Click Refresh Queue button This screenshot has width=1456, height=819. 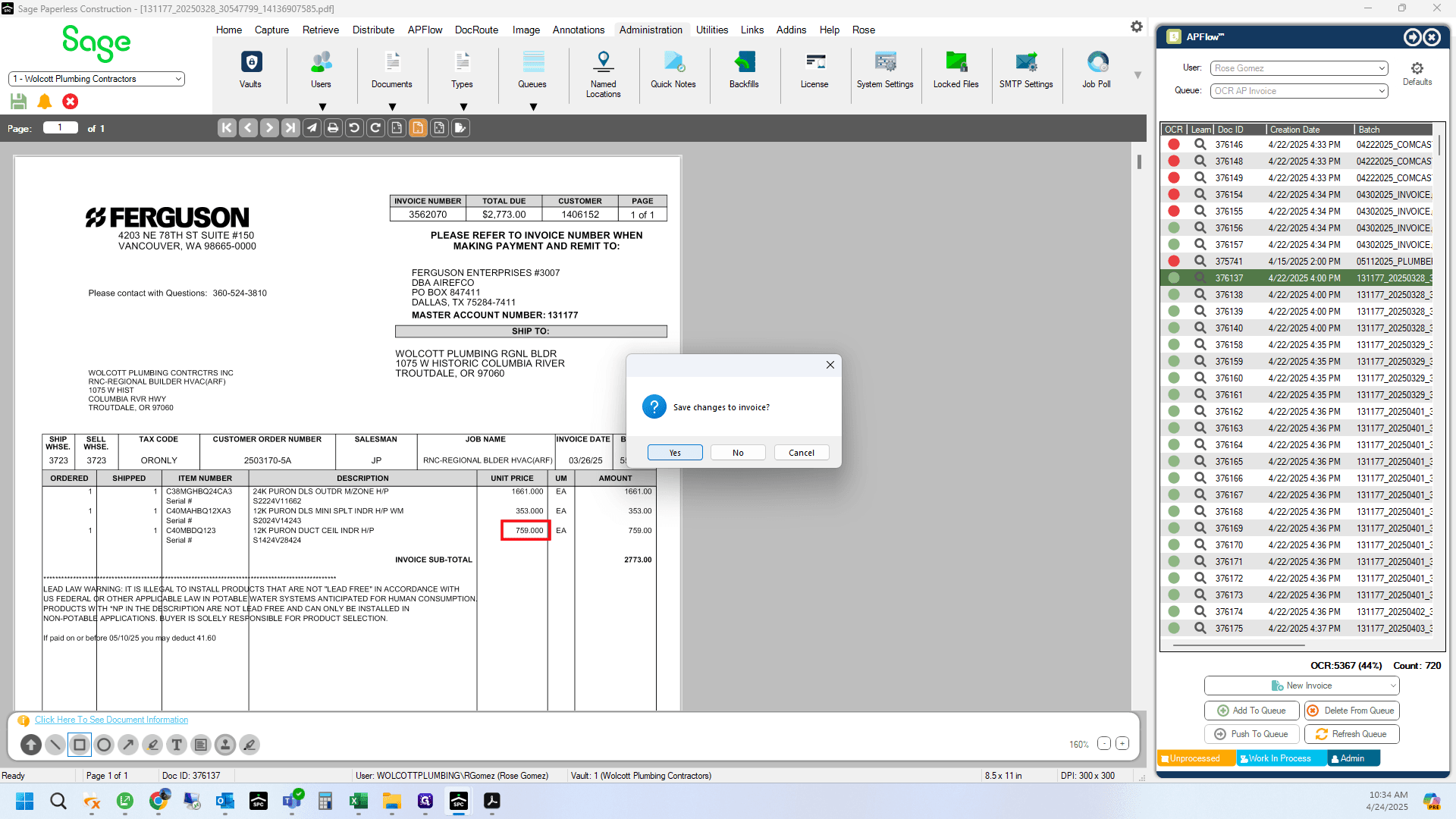point(1351,734)
